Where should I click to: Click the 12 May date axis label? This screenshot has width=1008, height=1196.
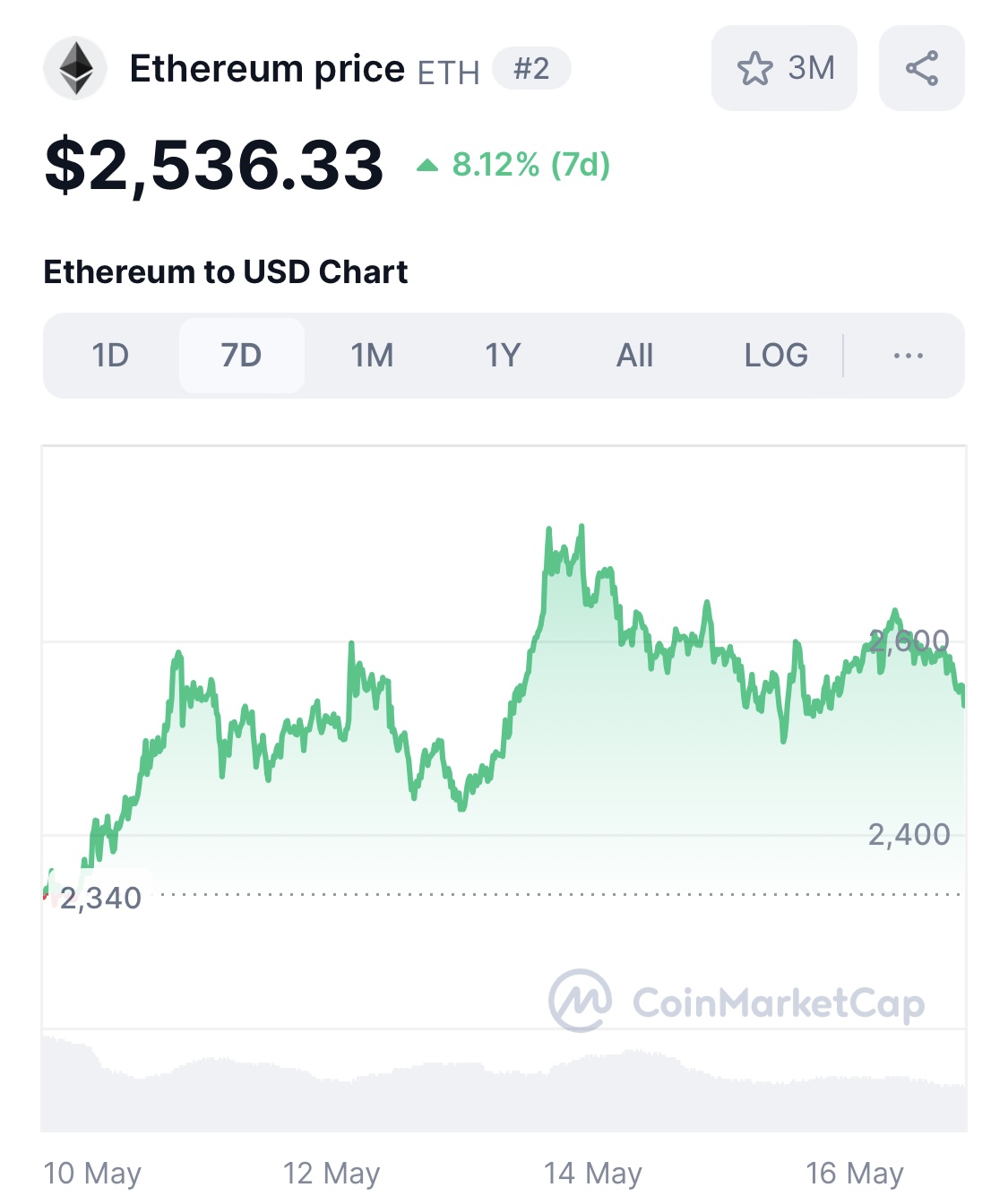[332, 1173]
